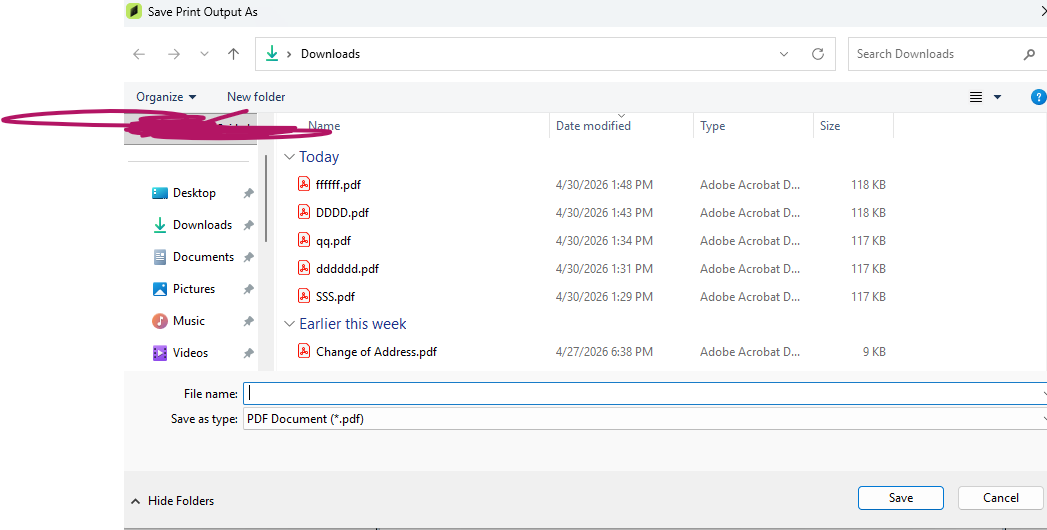Open Pictures in the sidebar
1047x530 pixels.
pos(194,289)
